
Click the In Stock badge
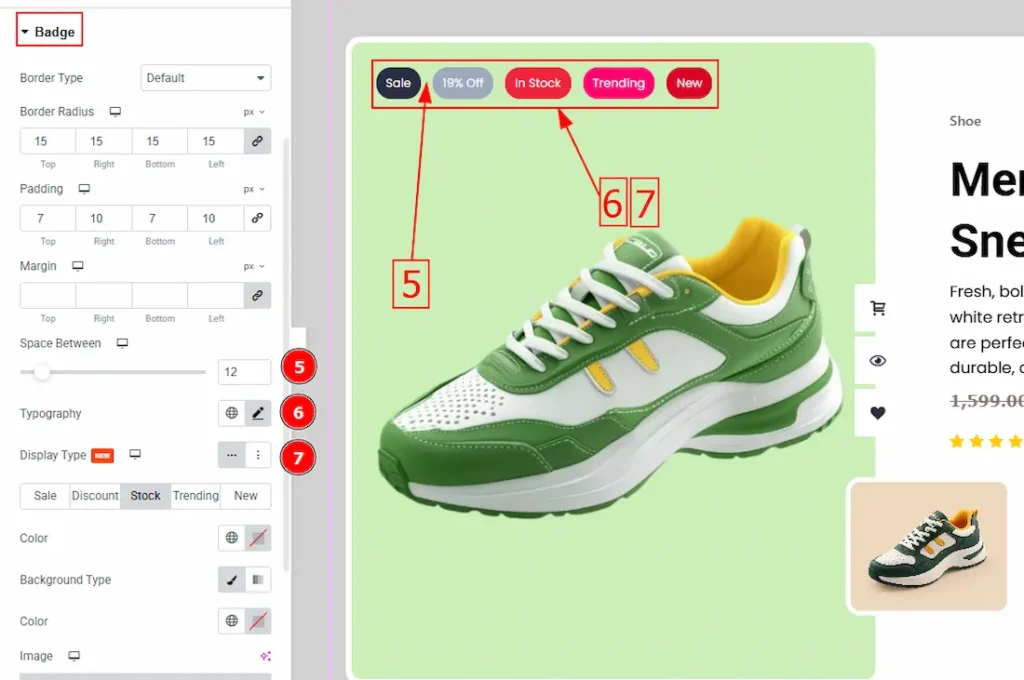[x=538, y=83]
